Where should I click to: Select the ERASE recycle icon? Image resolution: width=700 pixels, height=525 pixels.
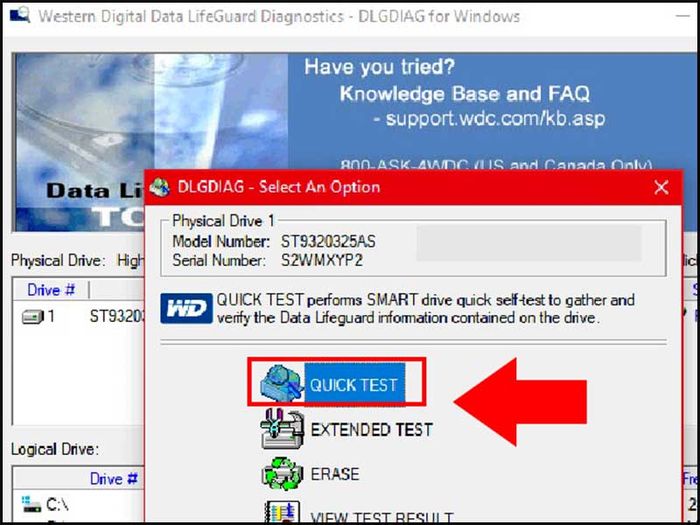click(x=282, y=474)
